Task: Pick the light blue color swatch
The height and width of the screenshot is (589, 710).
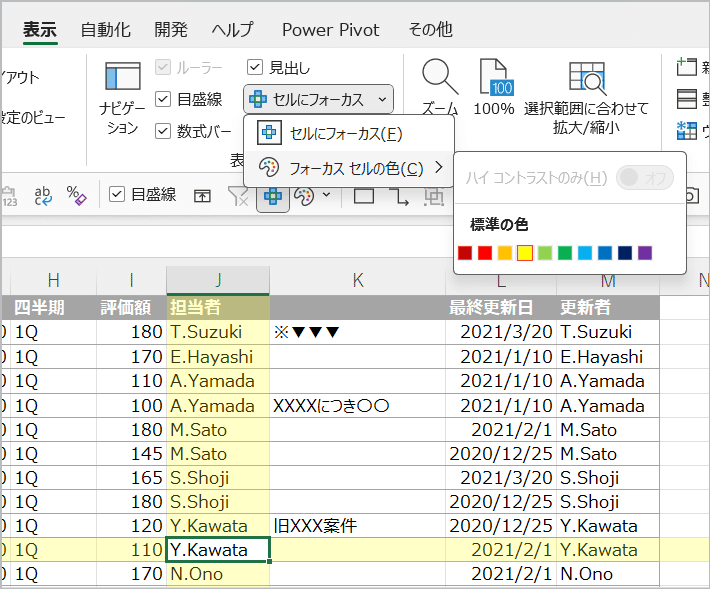Action: pos(585,253)
